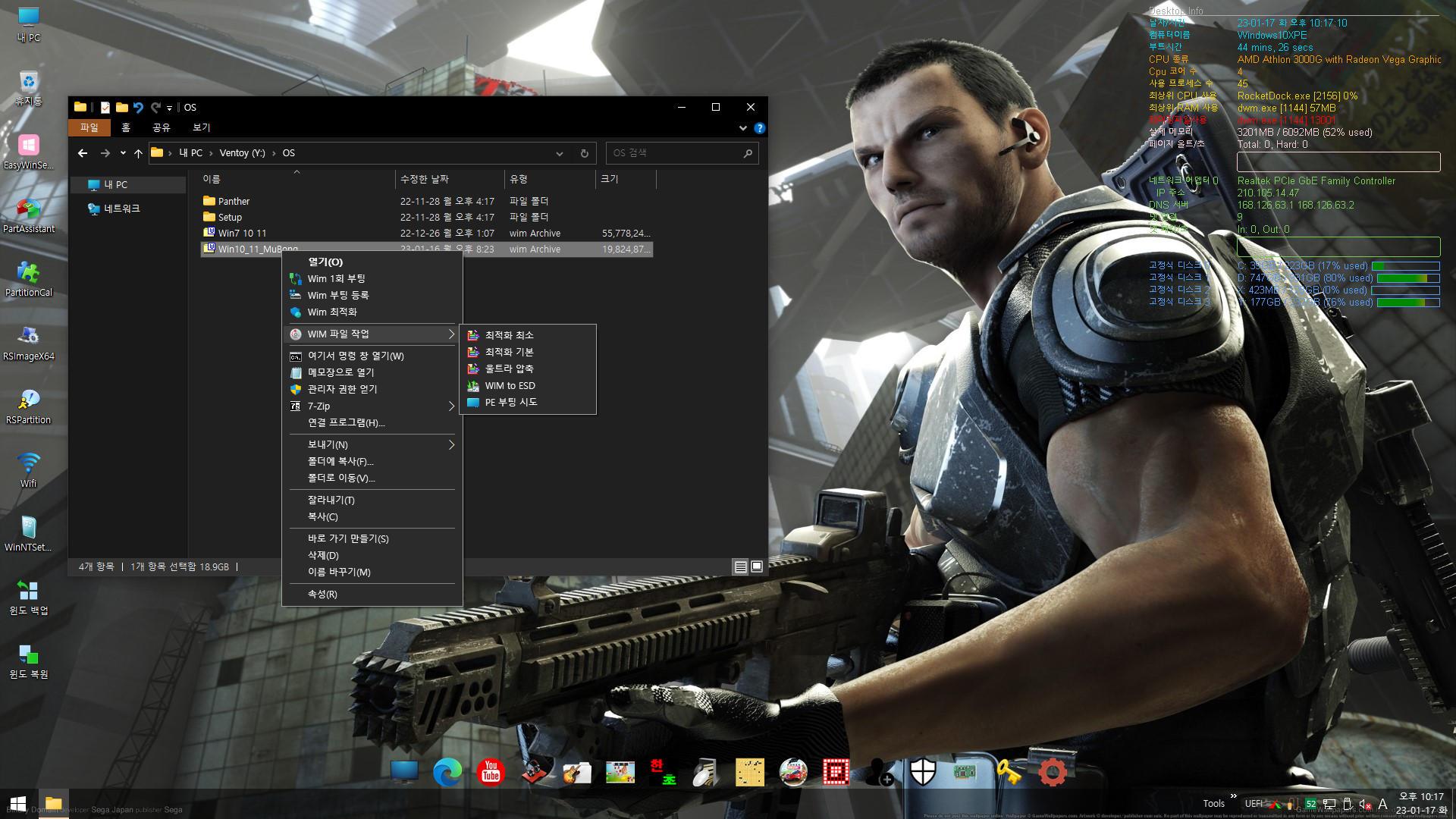Launch PartAssistant desktop shortcut
The width and height of the screenshot is (1456, 819).
[x=29, y=215]
